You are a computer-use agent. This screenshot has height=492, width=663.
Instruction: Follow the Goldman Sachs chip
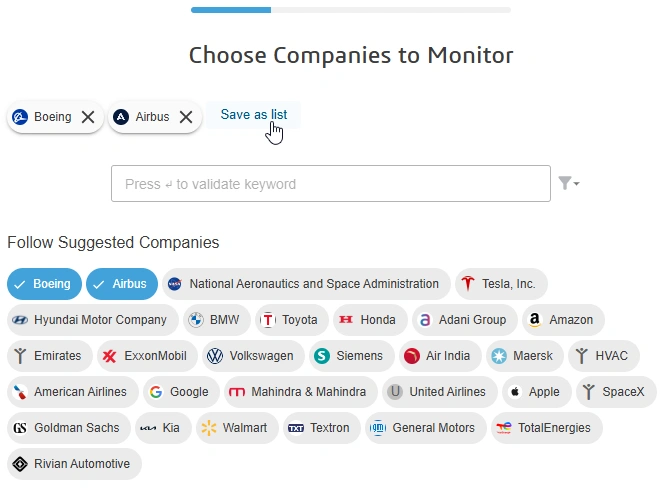pyautogui.click(x=69, y=428)
